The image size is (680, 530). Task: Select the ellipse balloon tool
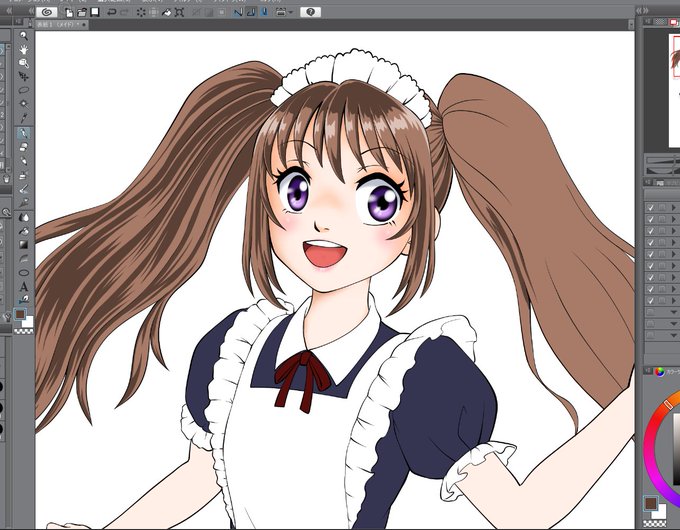pos(23,272)
